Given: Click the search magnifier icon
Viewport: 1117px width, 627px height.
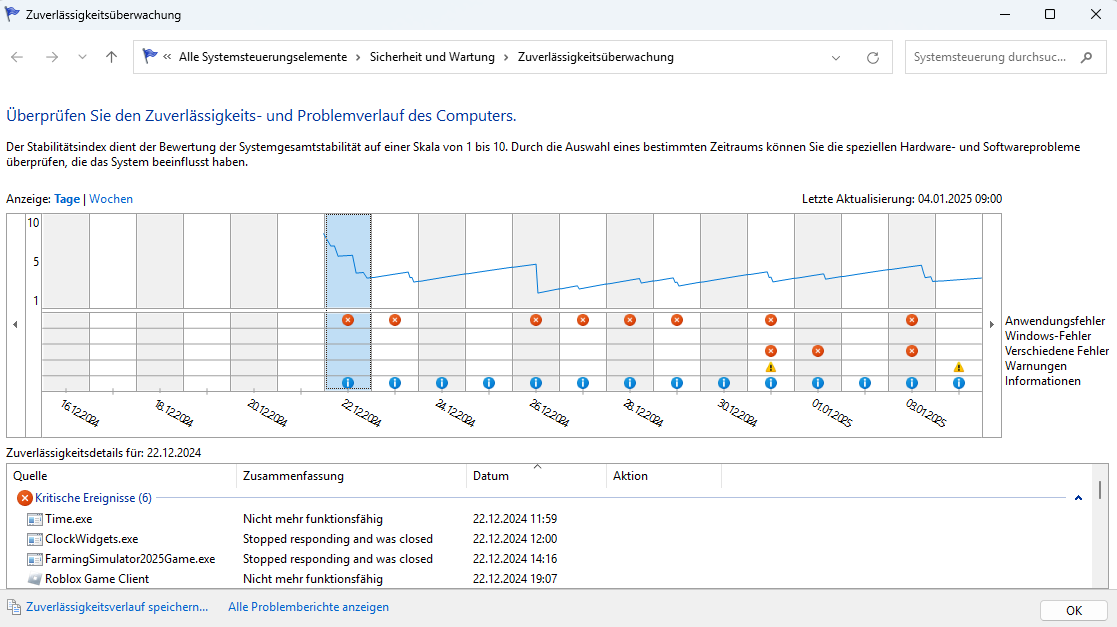Looking at the screenshot, I should (1086, 57).
